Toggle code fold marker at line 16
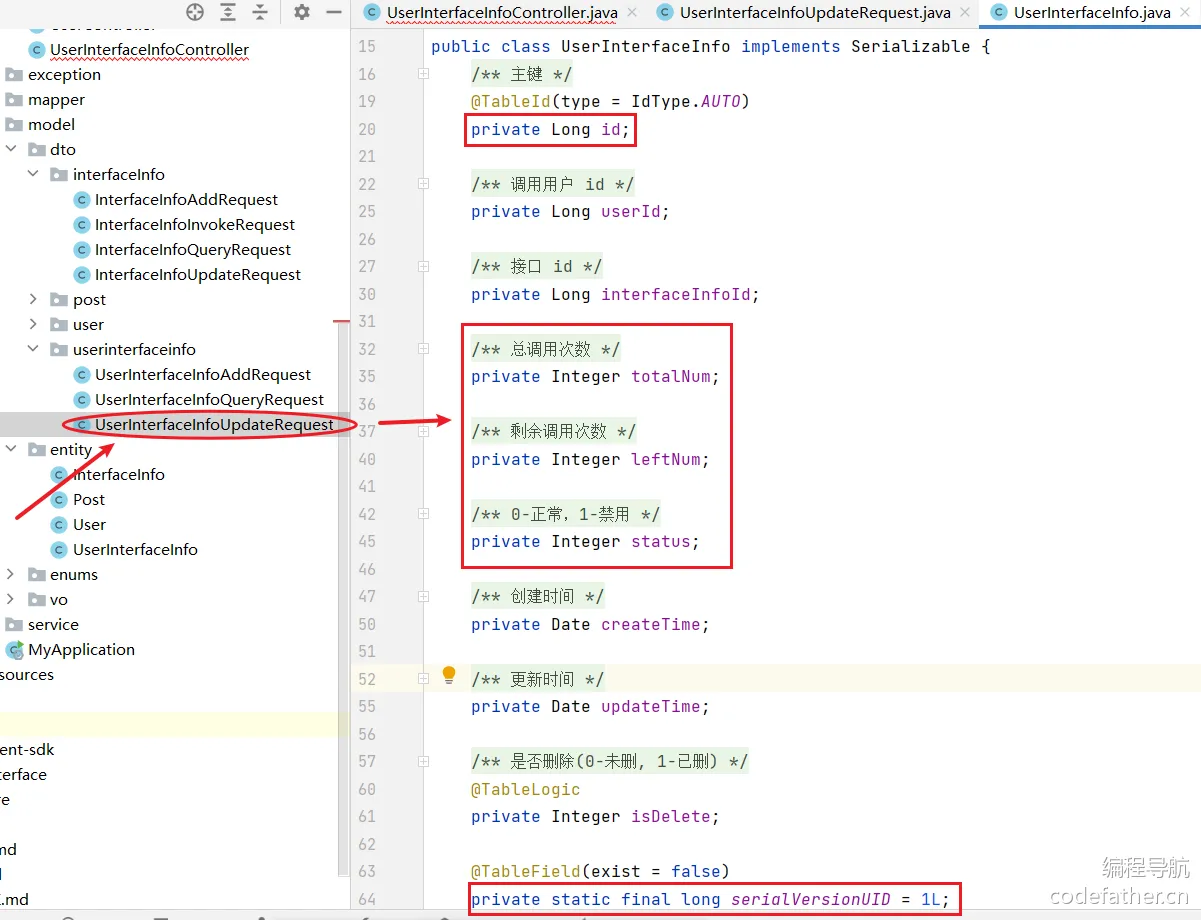Screen dimensions: 1201x920 (x=424, y=74)
